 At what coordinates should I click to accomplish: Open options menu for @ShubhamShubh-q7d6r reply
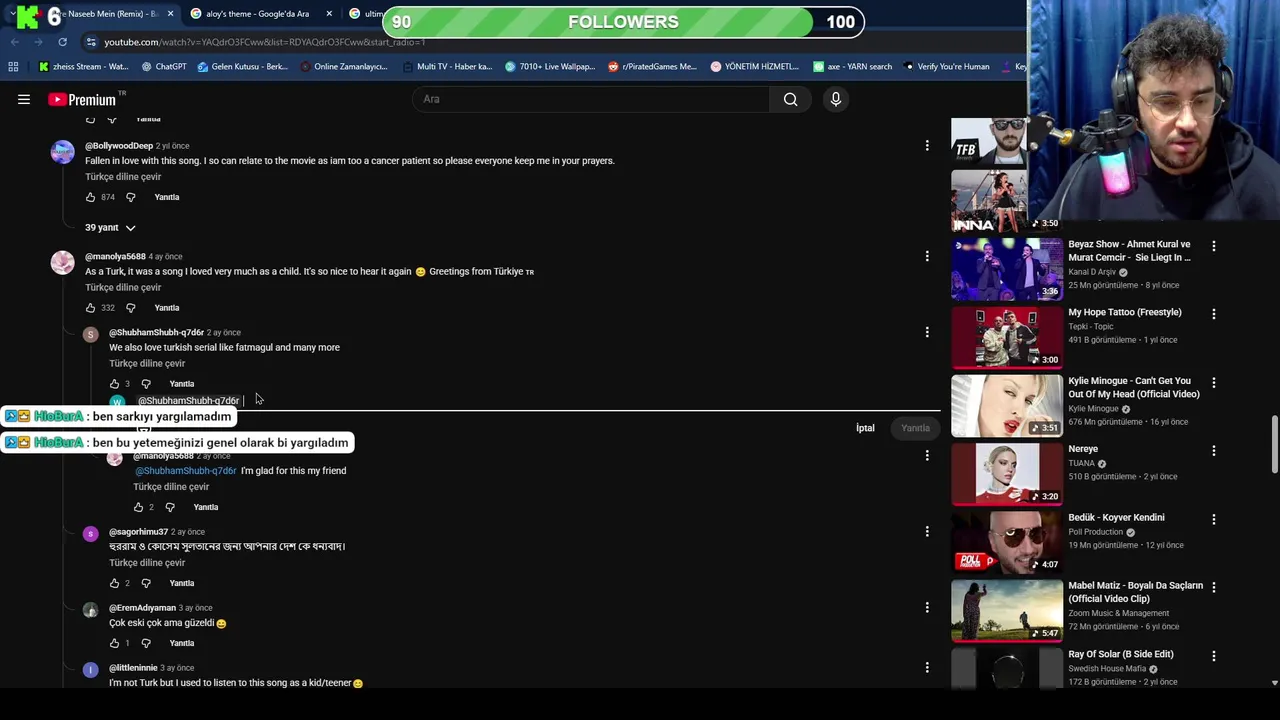[927, 332]
